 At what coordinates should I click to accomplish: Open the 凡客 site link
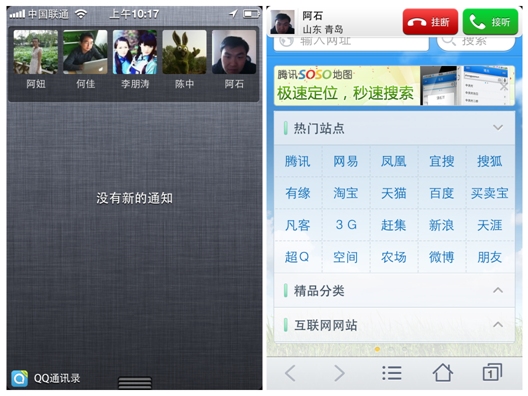tap(298, 225)
